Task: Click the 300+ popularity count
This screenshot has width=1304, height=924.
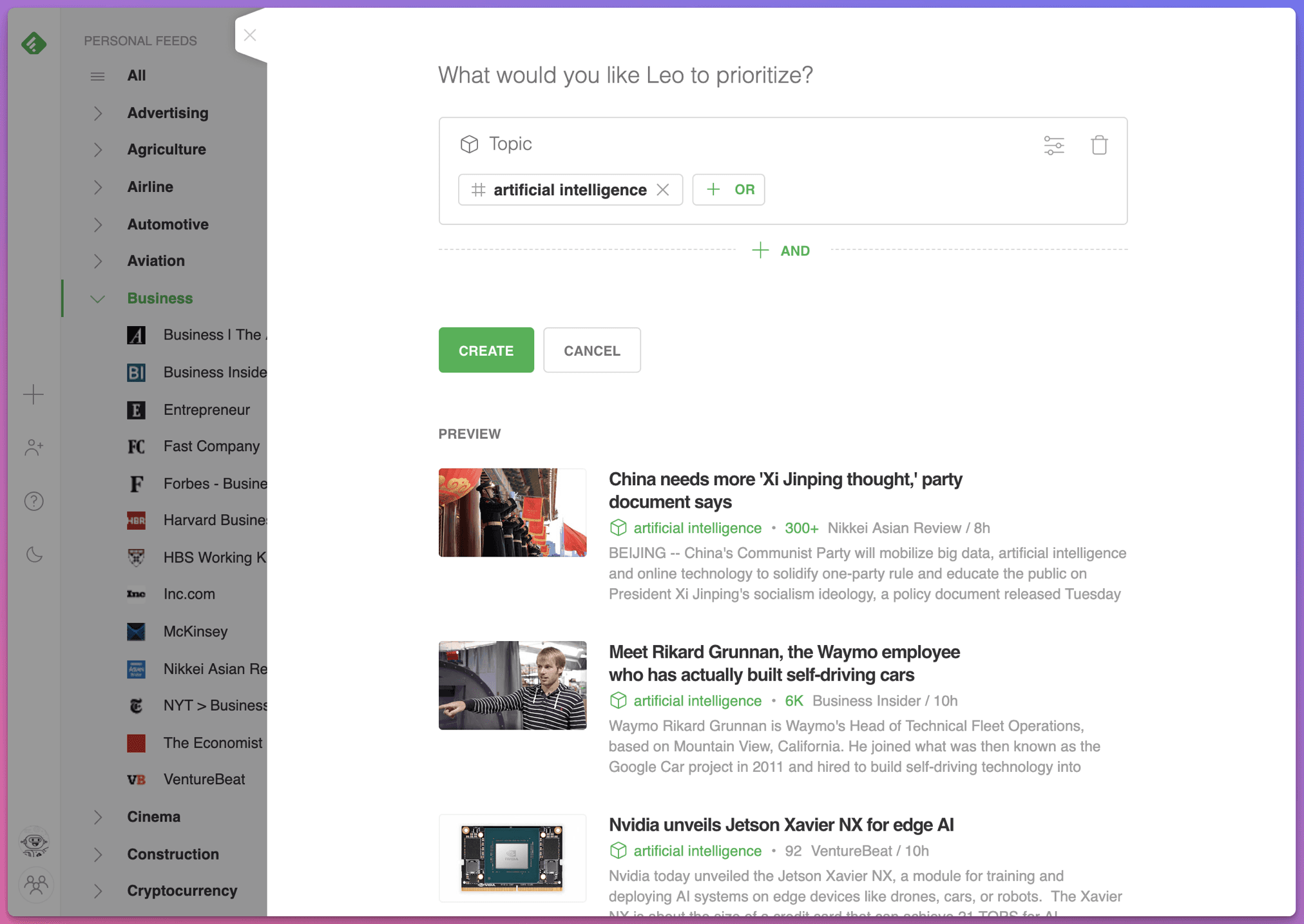Action: 801,528
